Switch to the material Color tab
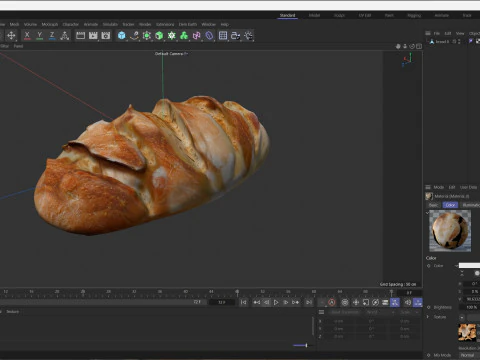480x360 pixels. point(450,205)
